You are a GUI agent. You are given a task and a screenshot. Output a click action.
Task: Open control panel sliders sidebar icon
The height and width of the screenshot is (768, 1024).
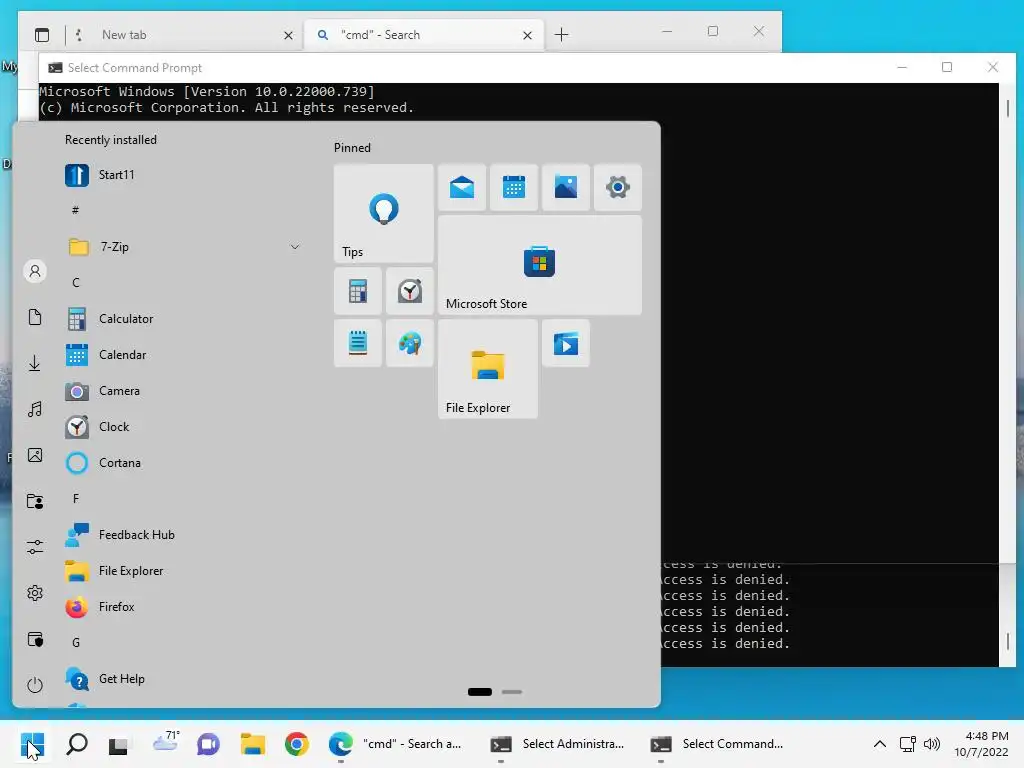click(35, 547)
